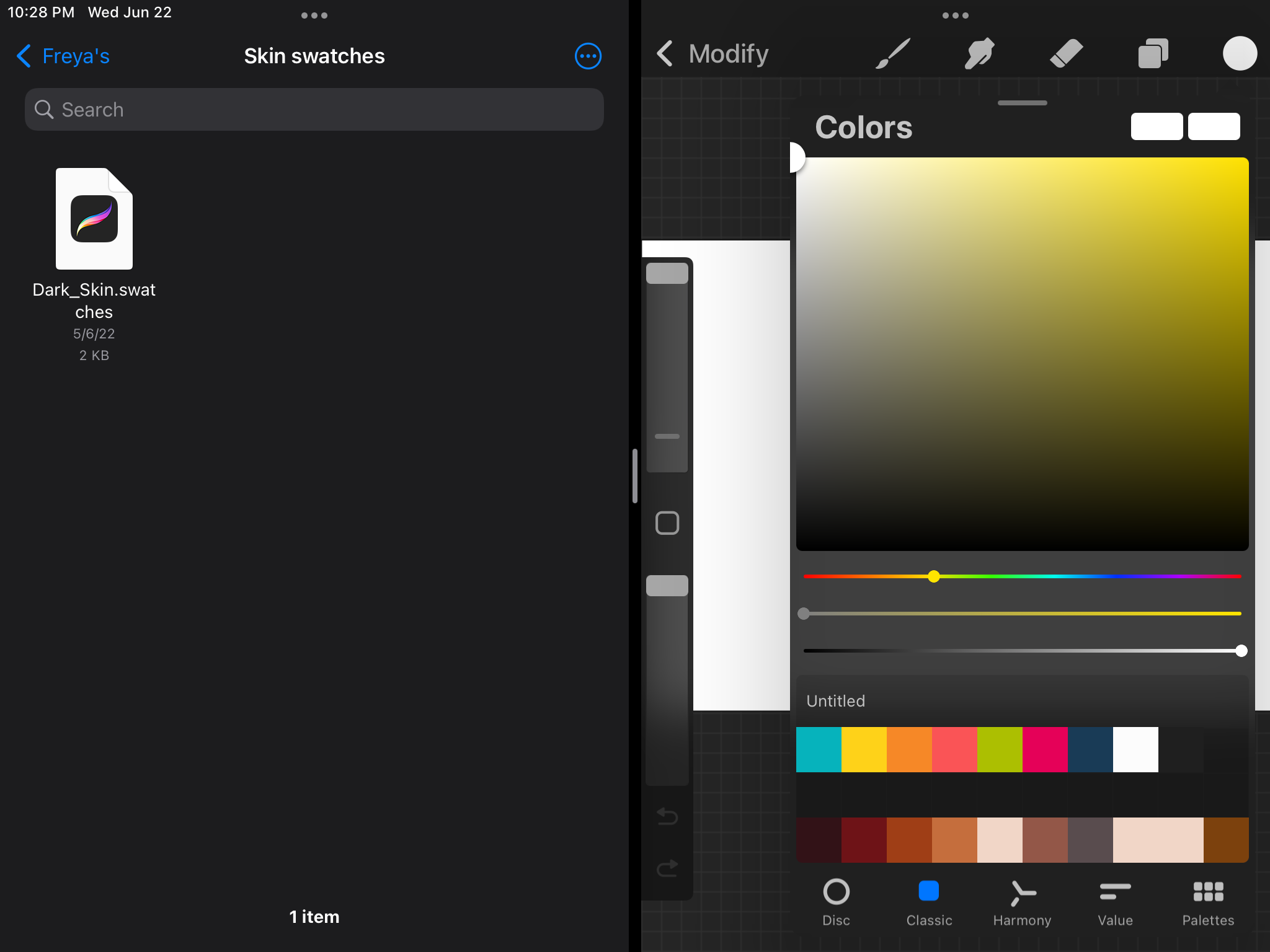
Task: Tap the active color circle
Action: point(1239,54)
